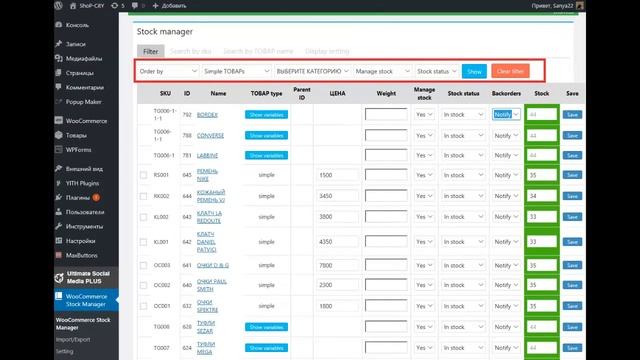This screenshot has width=640, height=360.
Task: Switch to Search by ТОВАР name tab
Action: click(258, 51)
